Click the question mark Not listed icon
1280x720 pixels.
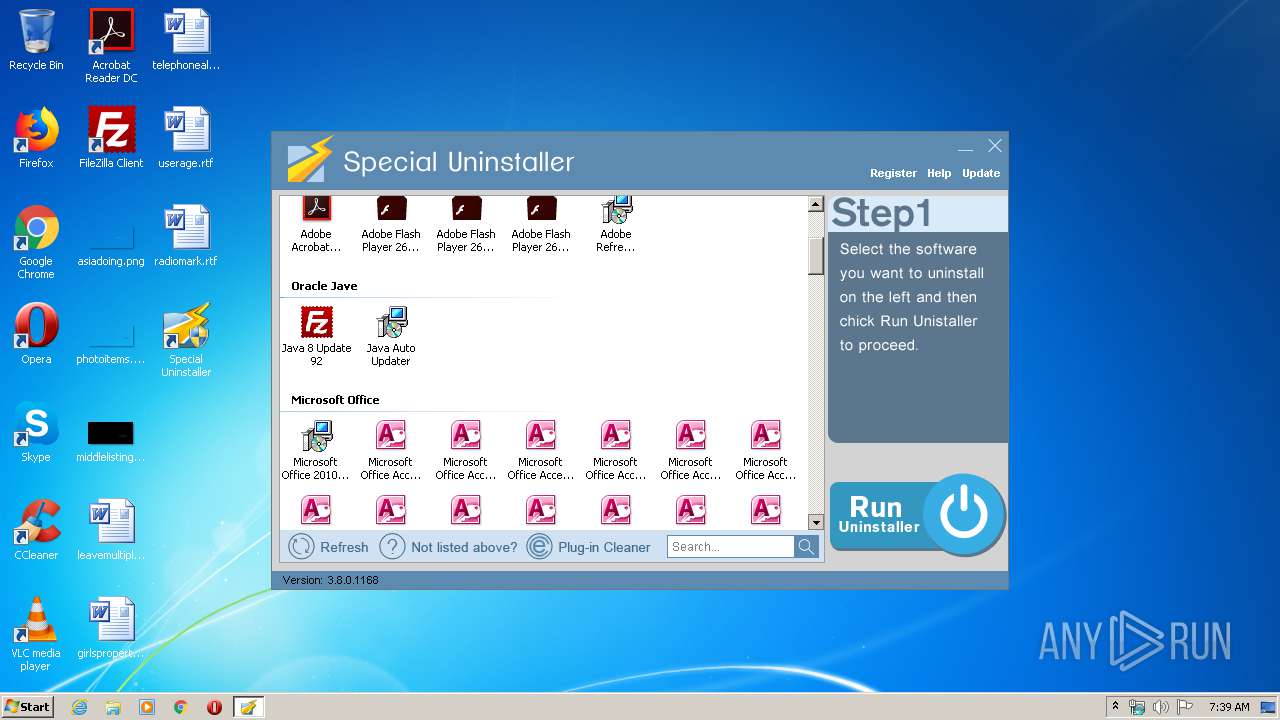[392, 546]
